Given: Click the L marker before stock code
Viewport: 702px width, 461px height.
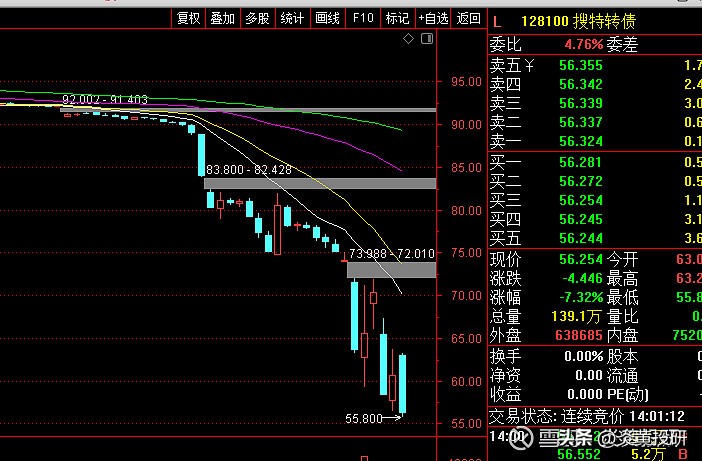Looking at the screenshot, I should pyautogui.click(x=497, y=21).
